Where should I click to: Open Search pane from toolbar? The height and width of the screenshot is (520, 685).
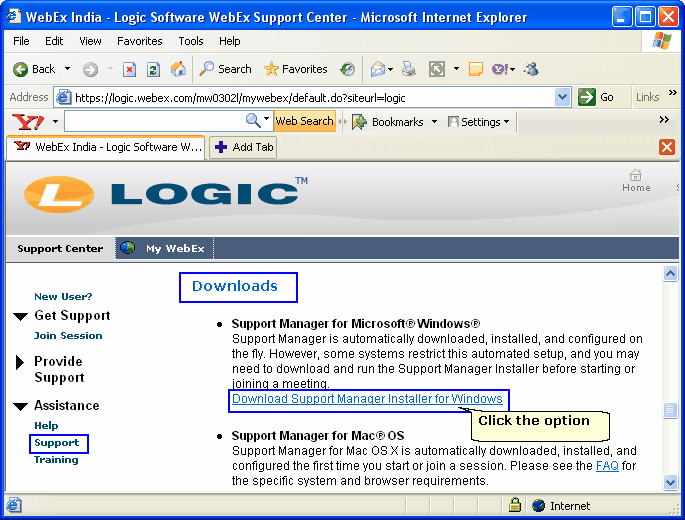(225, 69)
